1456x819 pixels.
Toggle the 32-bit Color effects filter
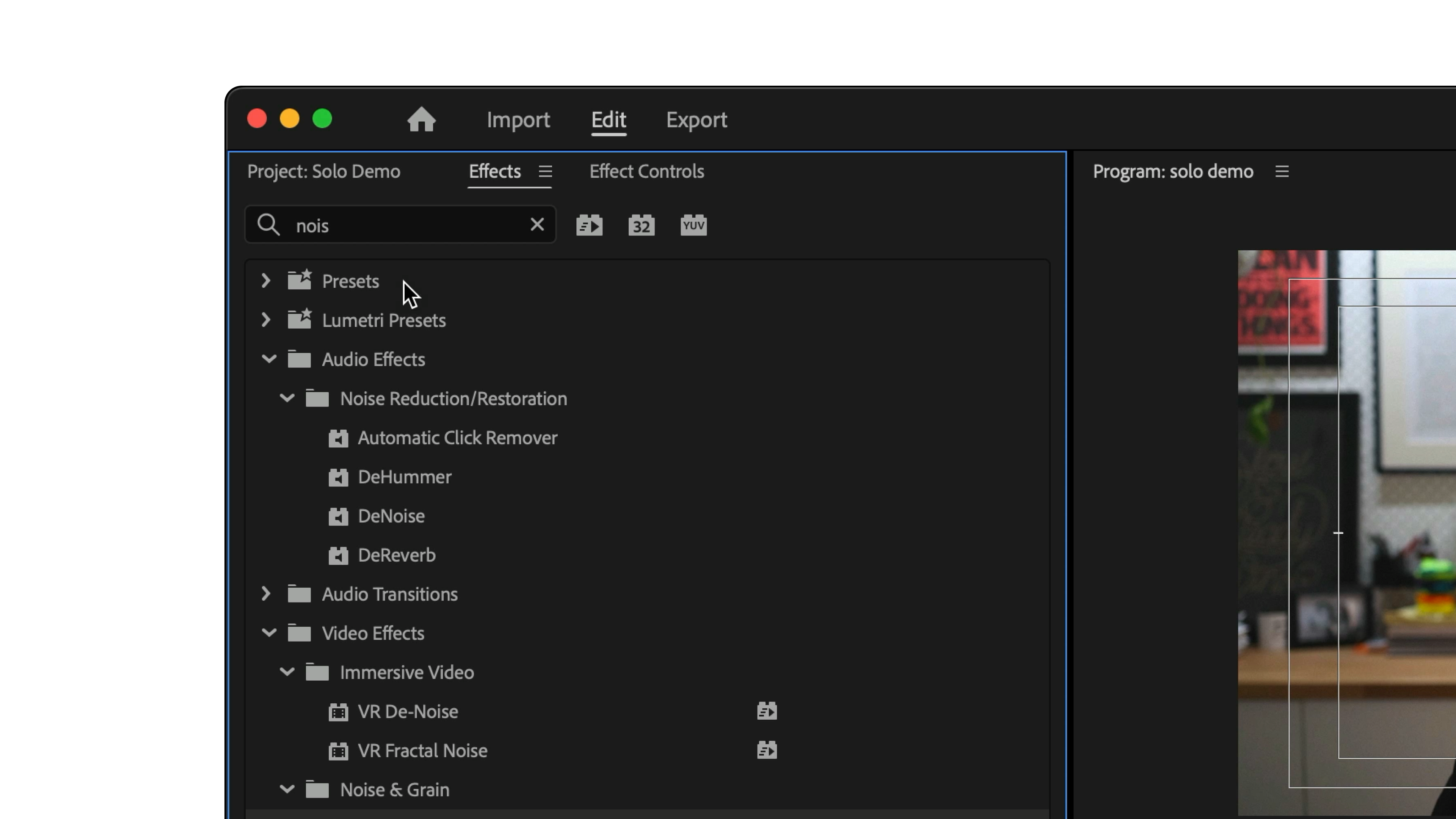[641, 224]
